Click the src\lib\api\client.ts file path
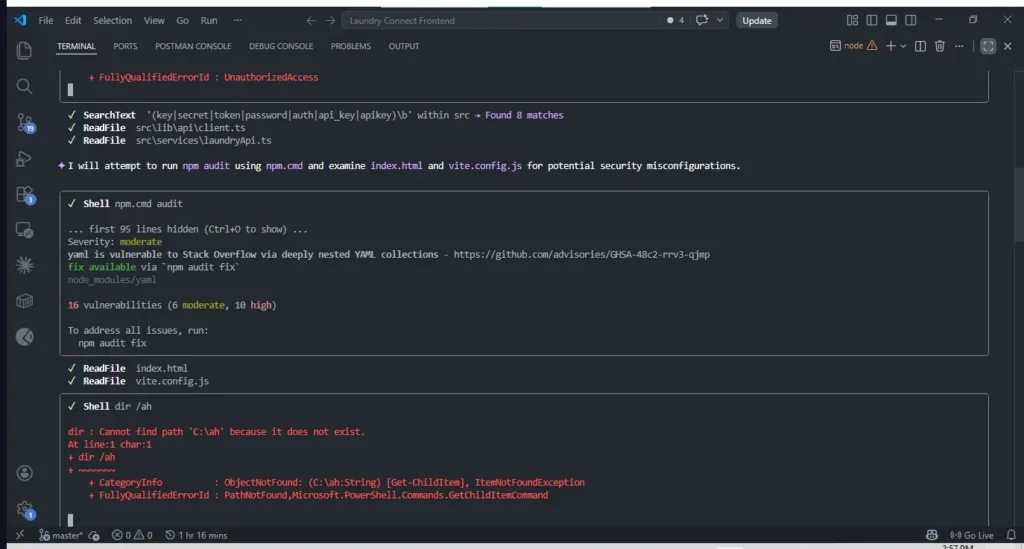This screenshot has width=1024, height=549. pos(191,128)
